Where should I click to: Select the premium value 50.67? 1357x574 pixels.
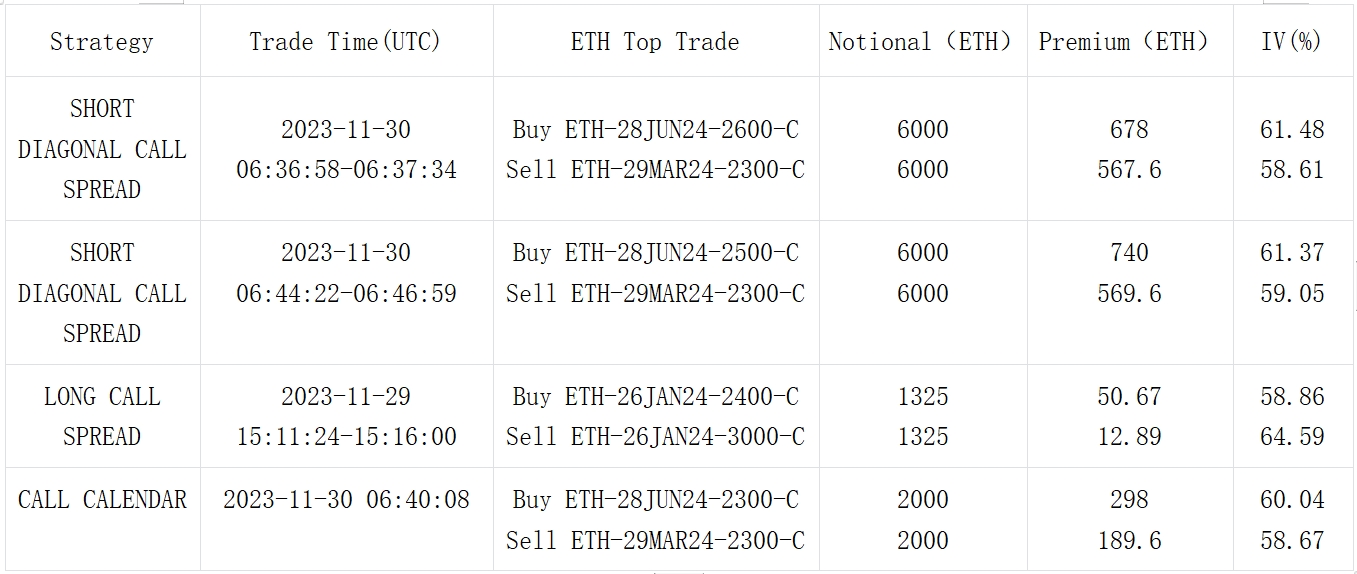click(x=1129, y=397)
